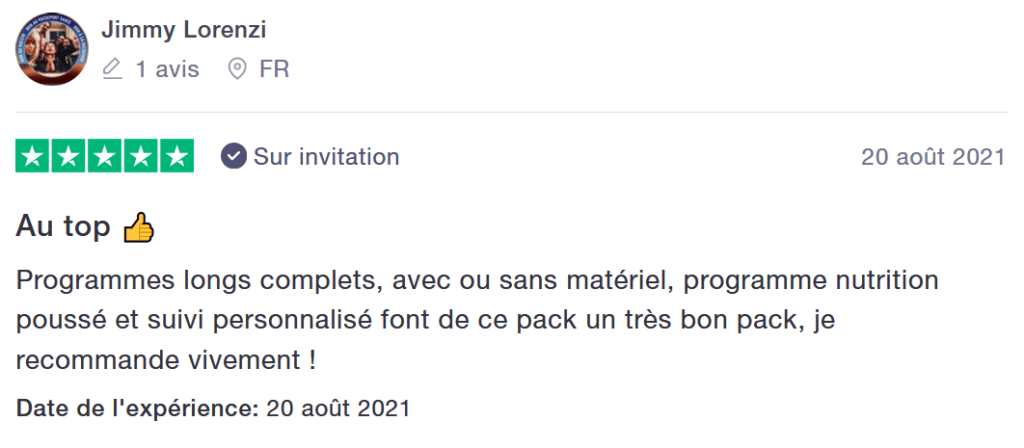
Task: Click the third green rating star
Action: click(105, 156)
